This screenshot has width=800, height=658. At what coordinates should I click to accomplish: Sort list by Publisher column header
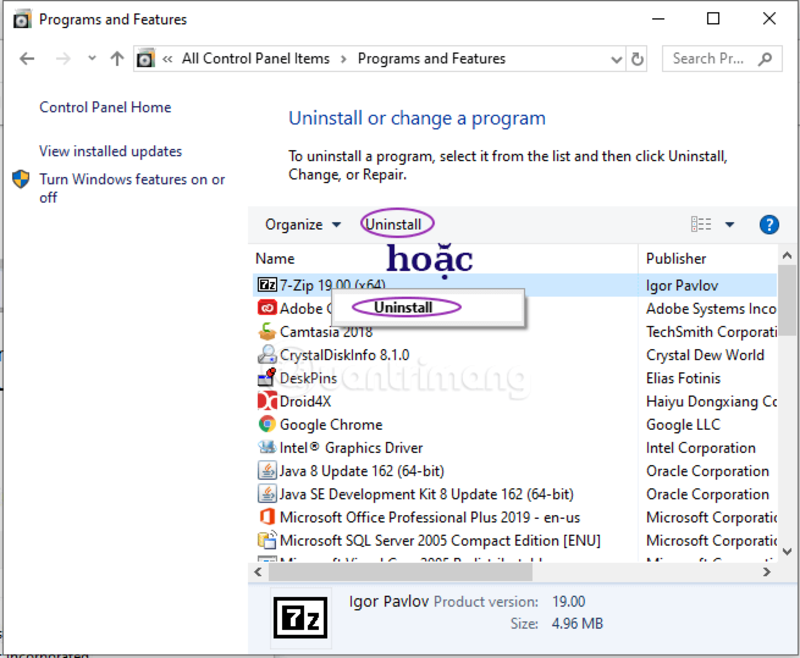pyautogui.click(x=676, y=258)
